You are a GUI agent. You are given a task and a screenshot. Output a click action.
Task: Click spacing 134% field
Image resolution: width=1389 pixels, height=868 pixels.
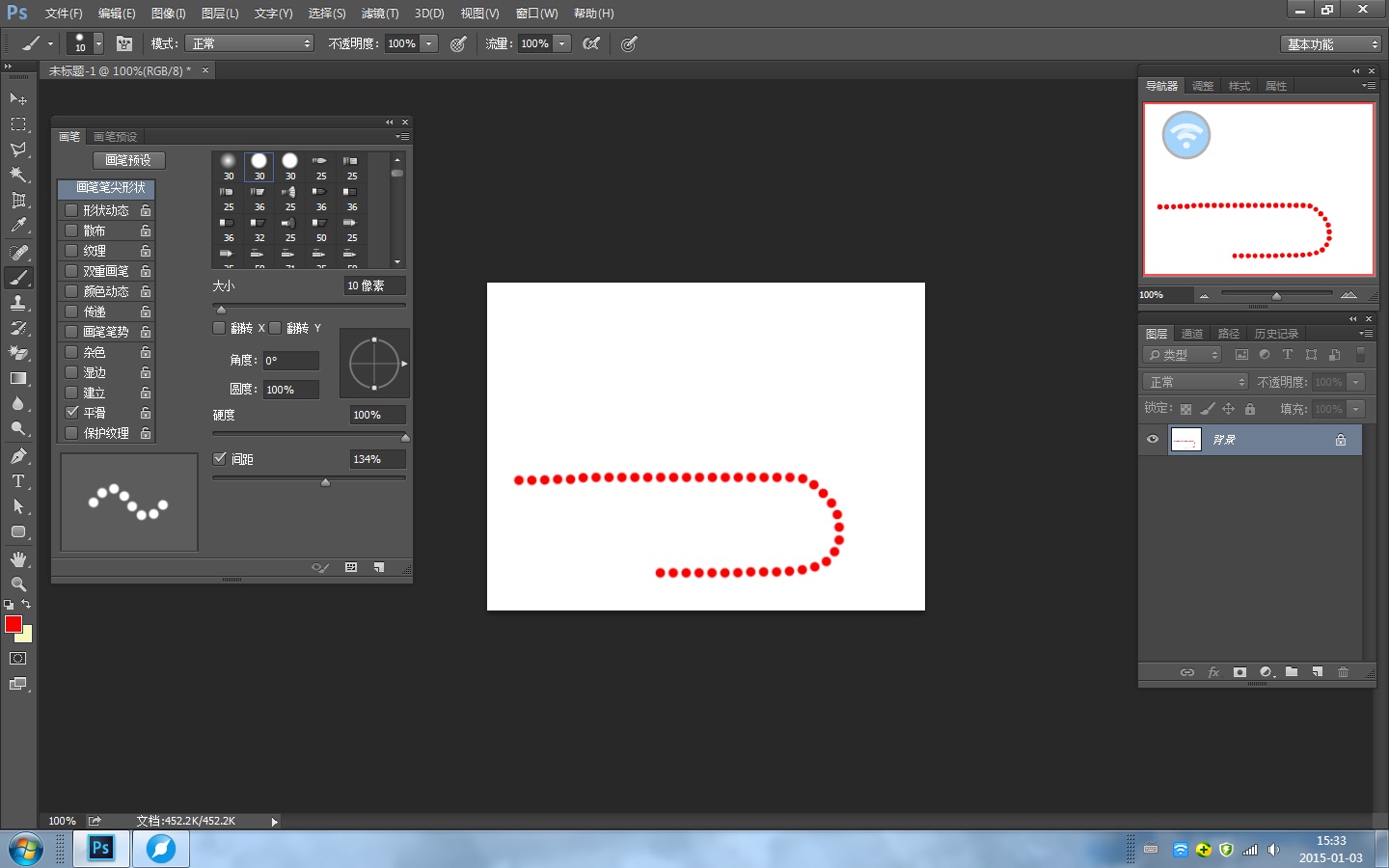(377, 459)
